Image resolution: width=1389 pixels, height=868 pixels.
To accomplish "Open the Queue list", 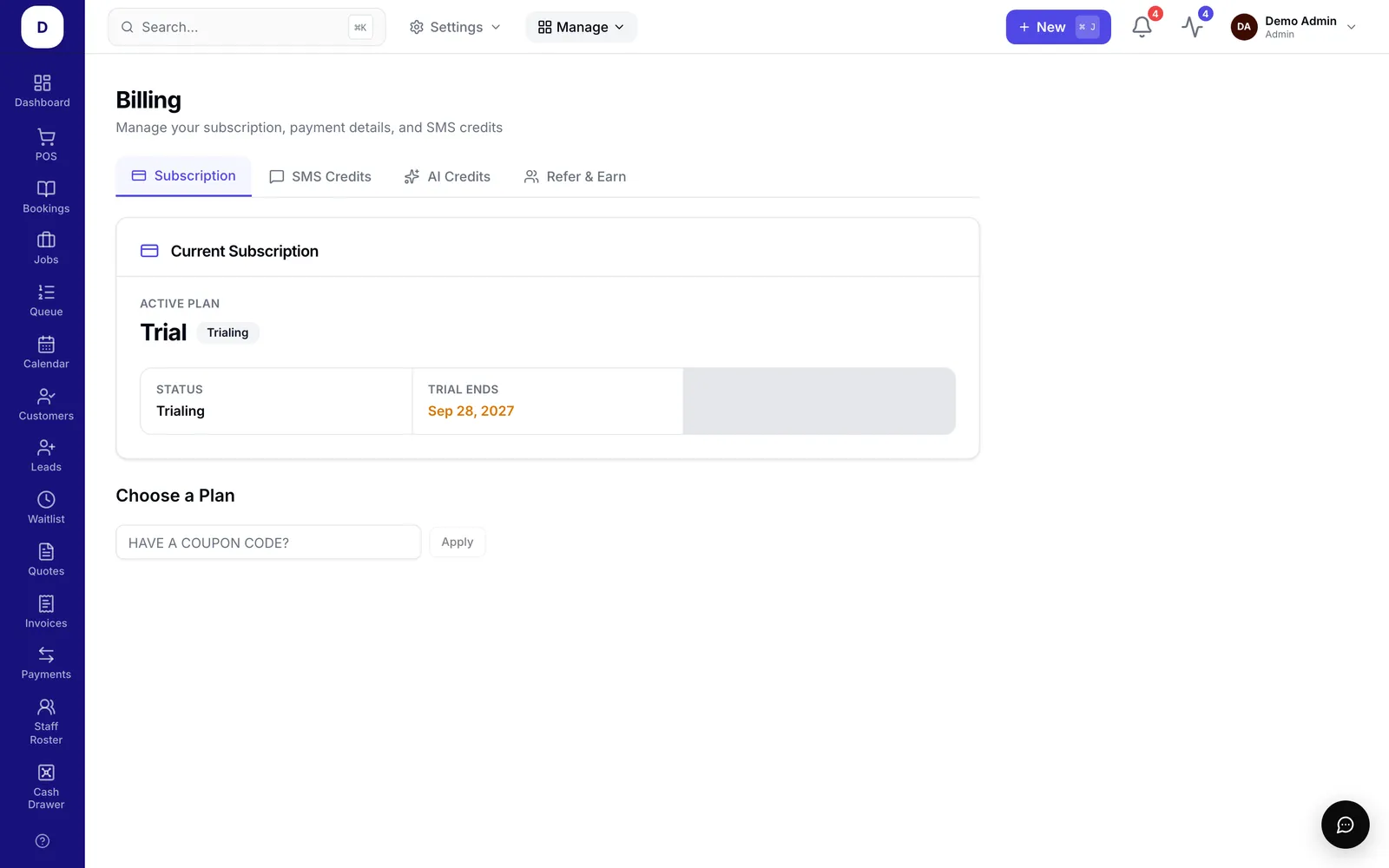I will point(46,300).
